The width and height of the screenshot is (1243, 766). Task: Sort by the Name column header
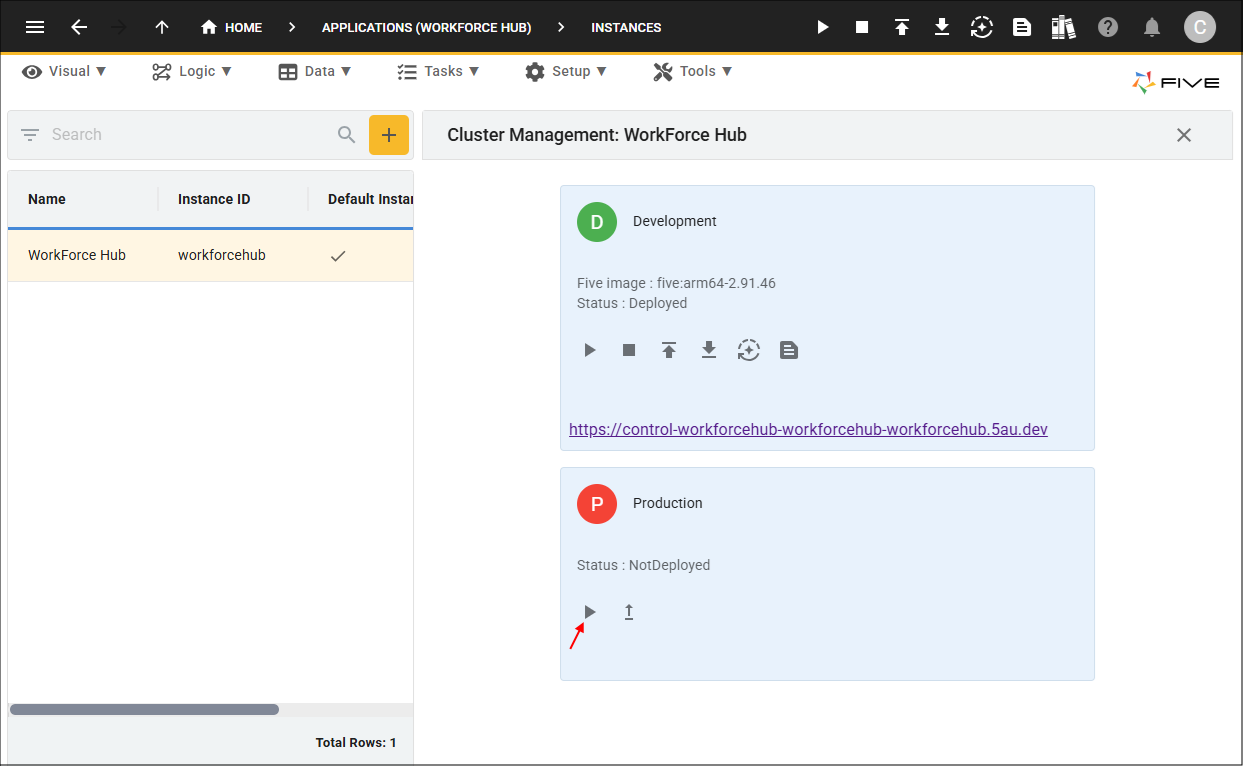(47, 199)
